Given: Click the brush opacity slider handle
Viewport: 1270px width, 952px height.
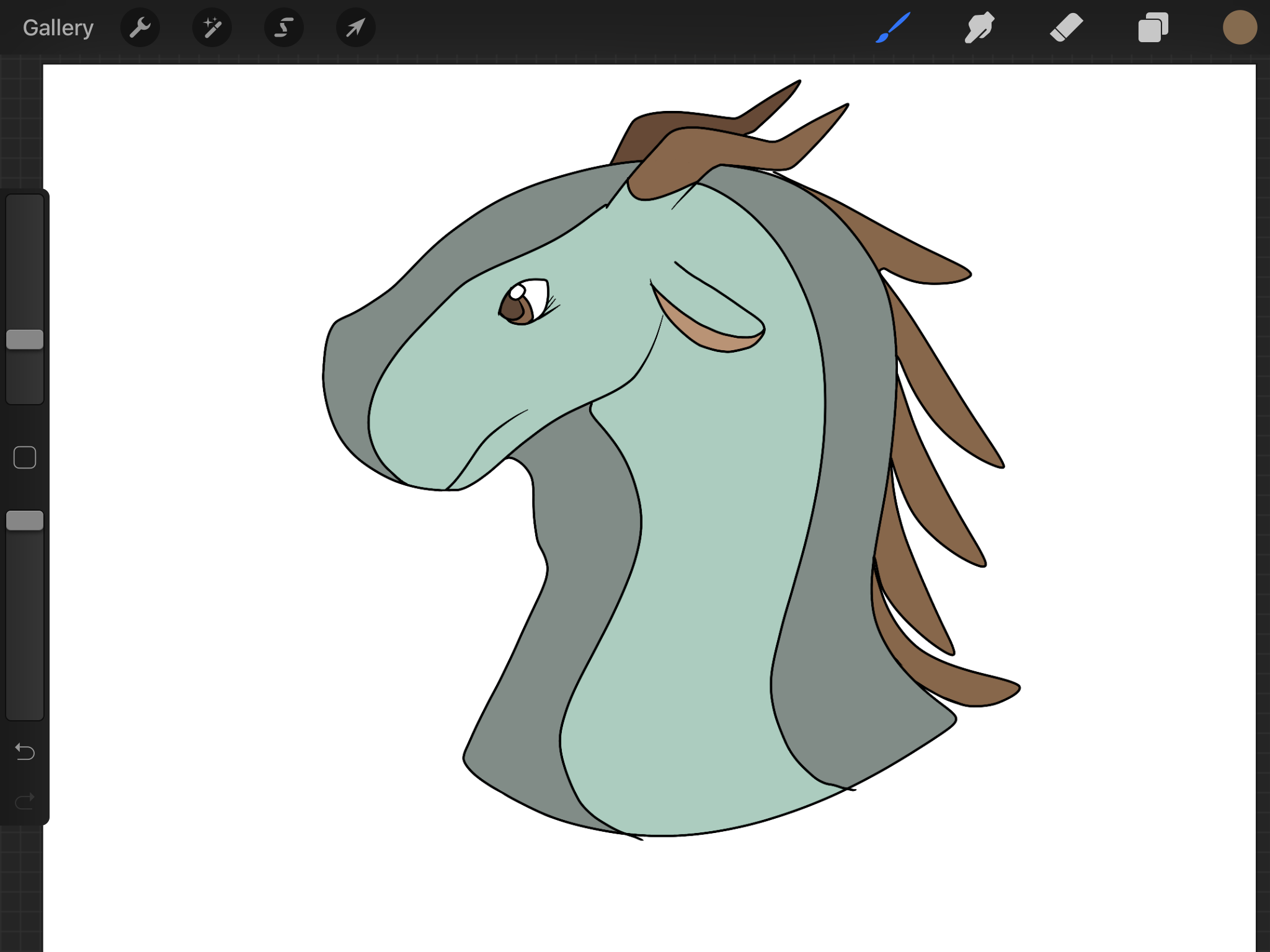Looking at the screenshot, I should coord(25,521).
